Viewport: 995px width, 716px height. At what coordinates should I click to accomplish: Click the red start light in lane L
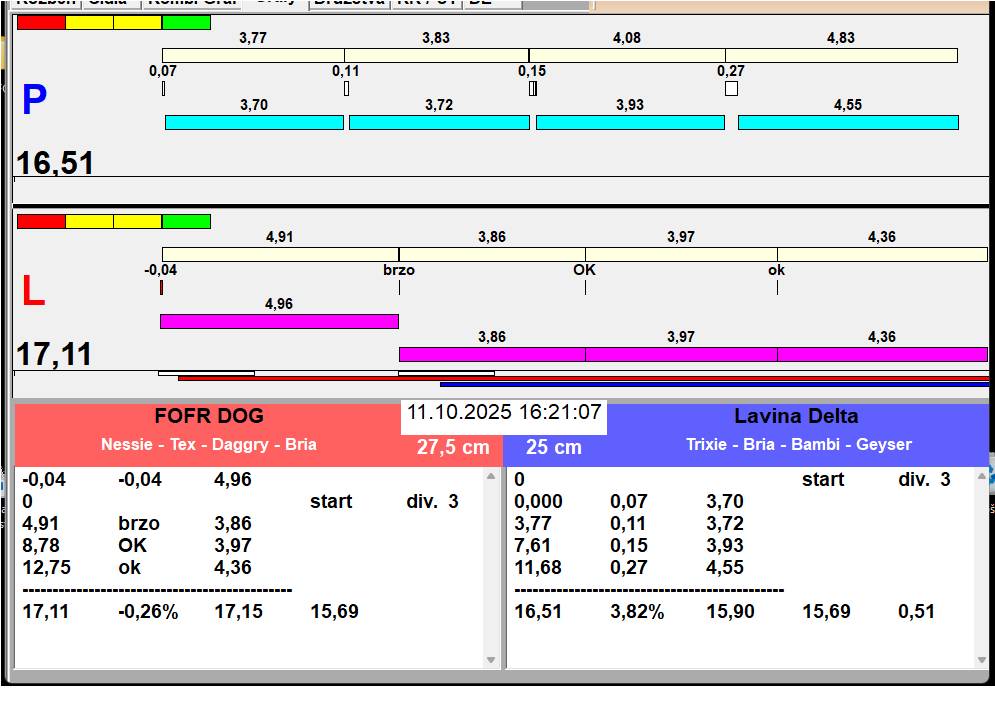(41, 221)
